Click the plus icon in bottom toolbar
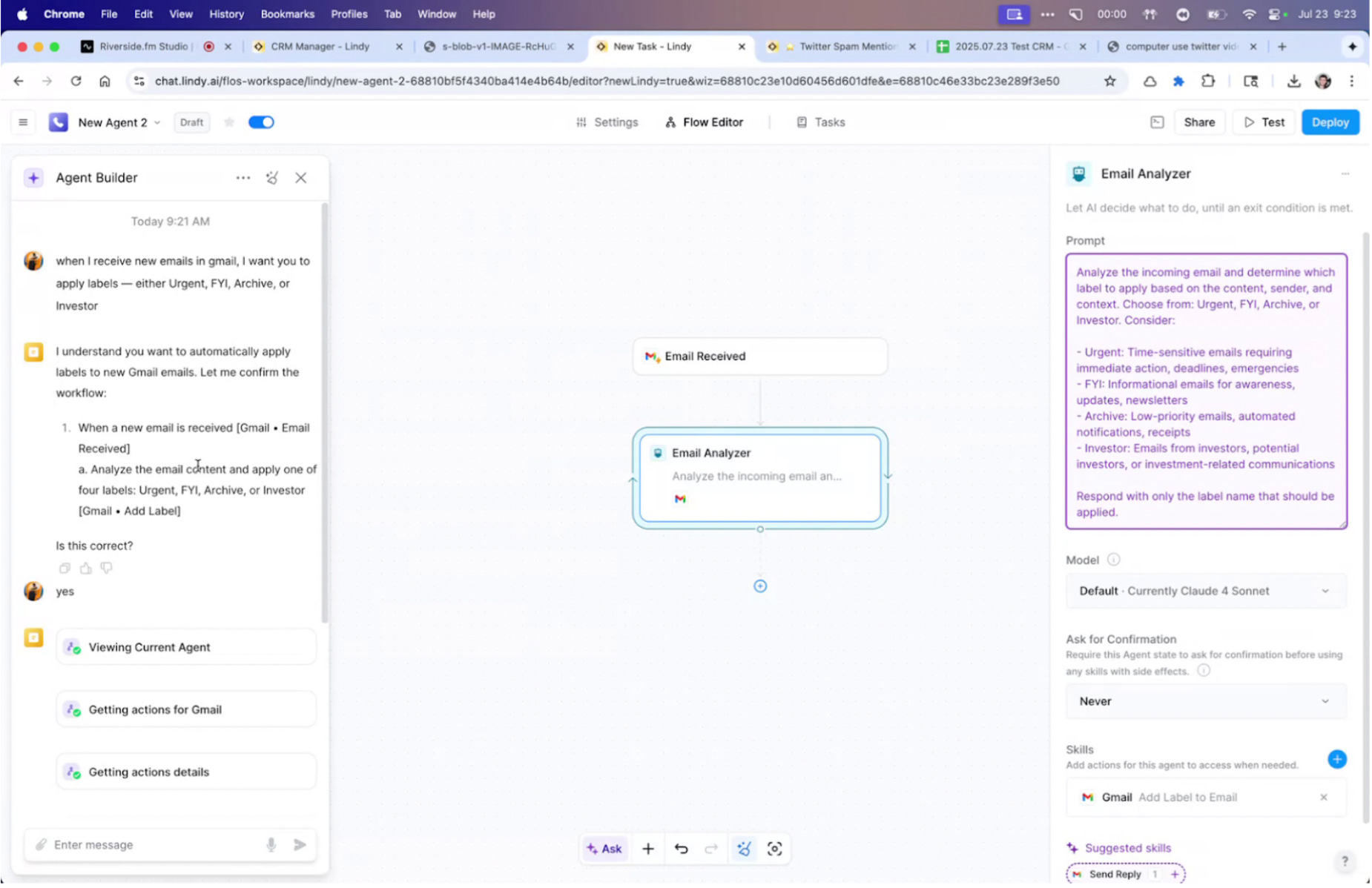Image resolution: width=1372 pixels, height=888 pixels. 648,849
